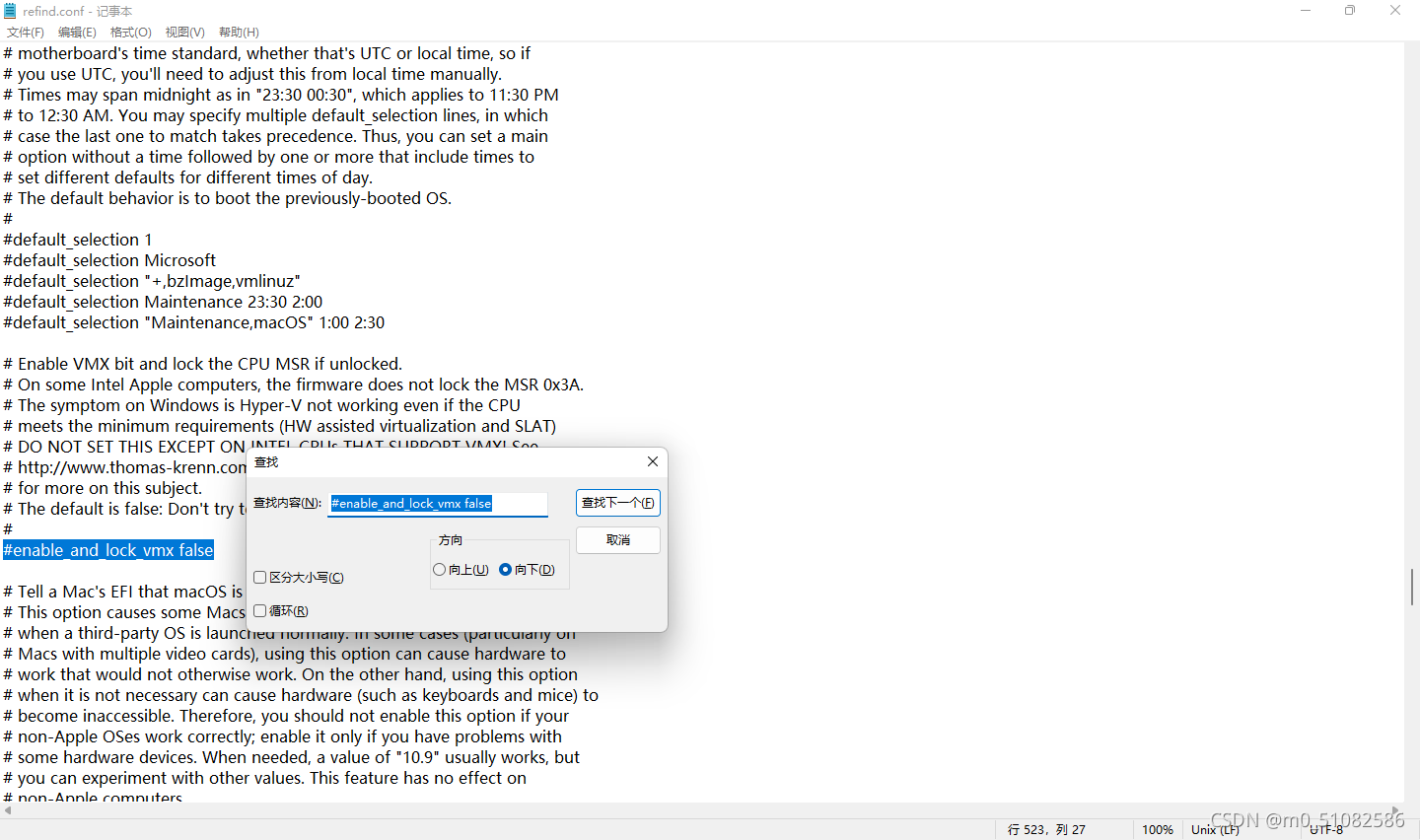Click the line "# work that would not otherwise work"
The height and width of the screenshot is (840, 1420).
(291, 674)
